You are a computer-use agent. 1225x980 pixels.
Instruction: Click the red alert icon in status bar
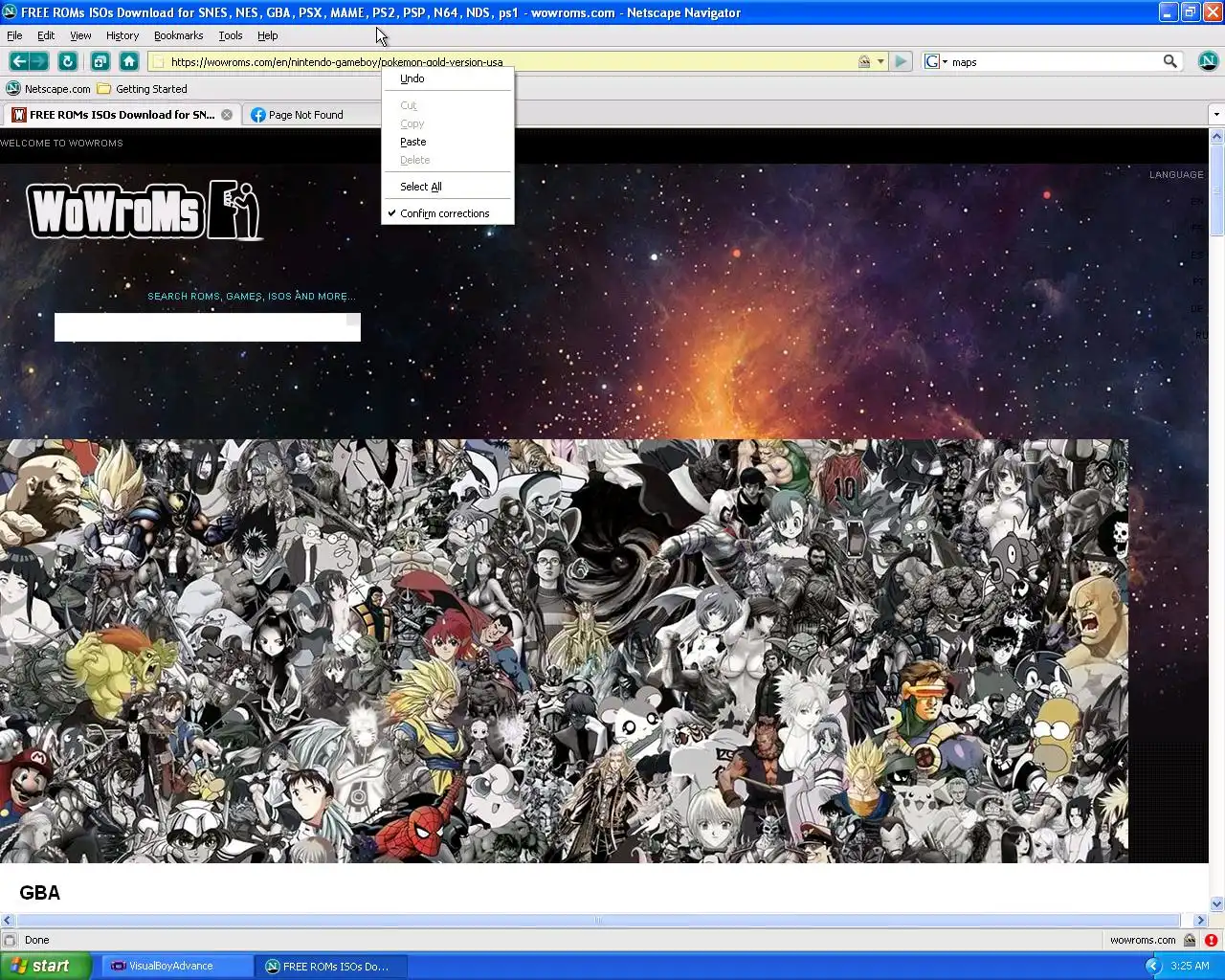point(1211,940)
